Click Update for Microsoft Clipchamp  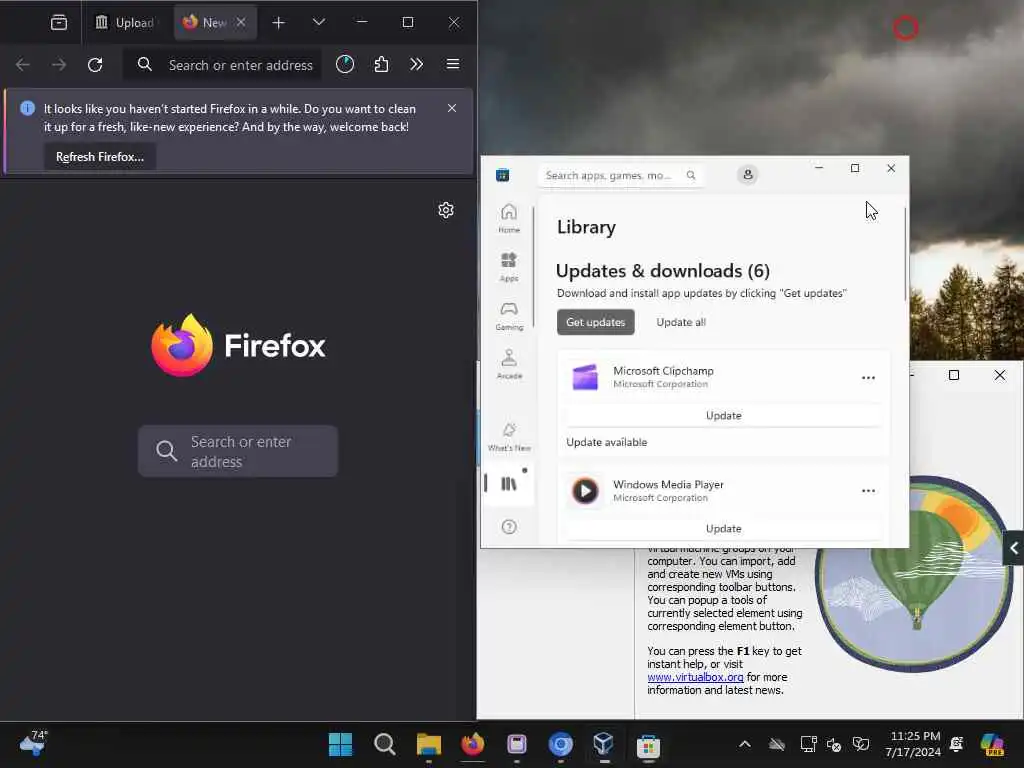coord(724,415)
